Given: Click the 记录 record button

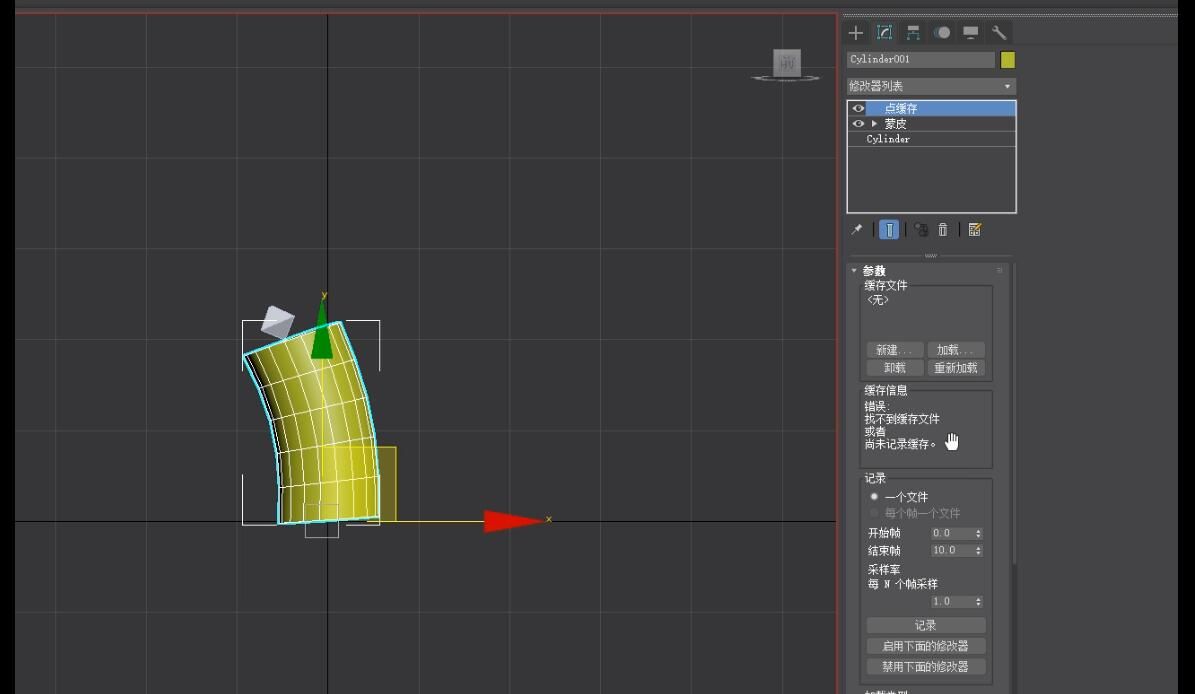Looking at the screenshot, I should tap(926, 625).
